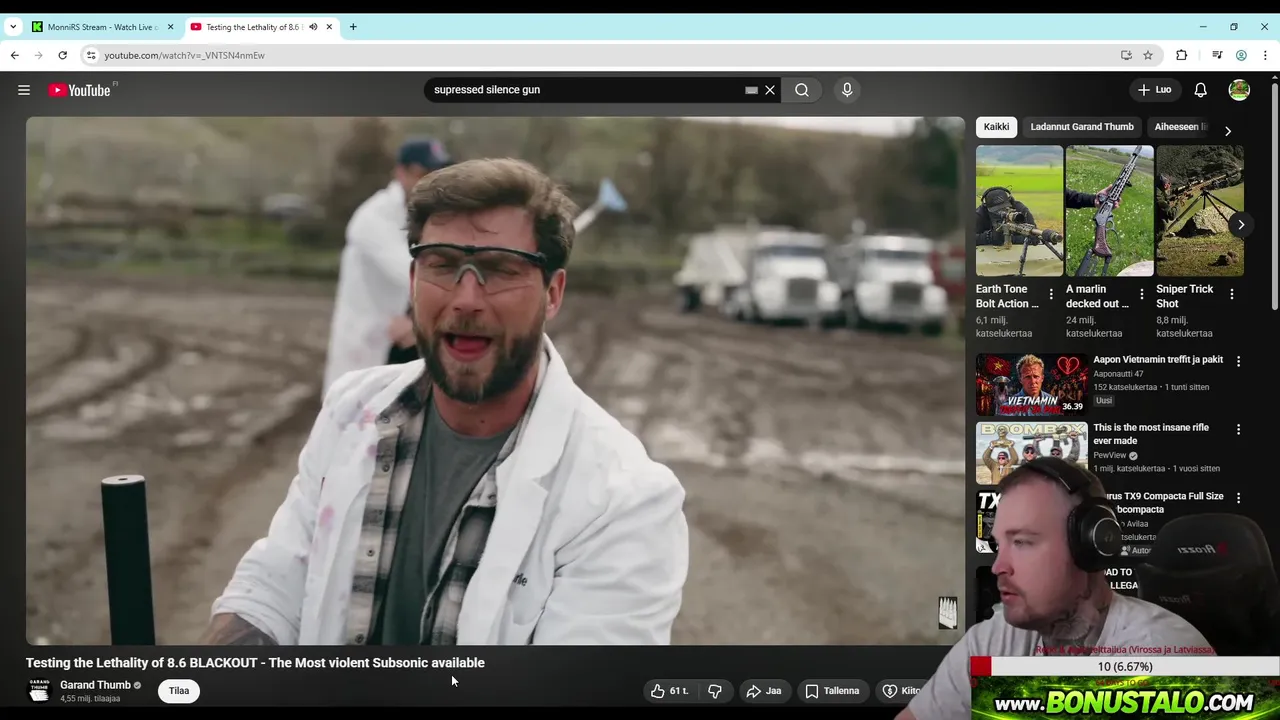Share the video with Jaa

pyautogui.click(x=764, y=691)
